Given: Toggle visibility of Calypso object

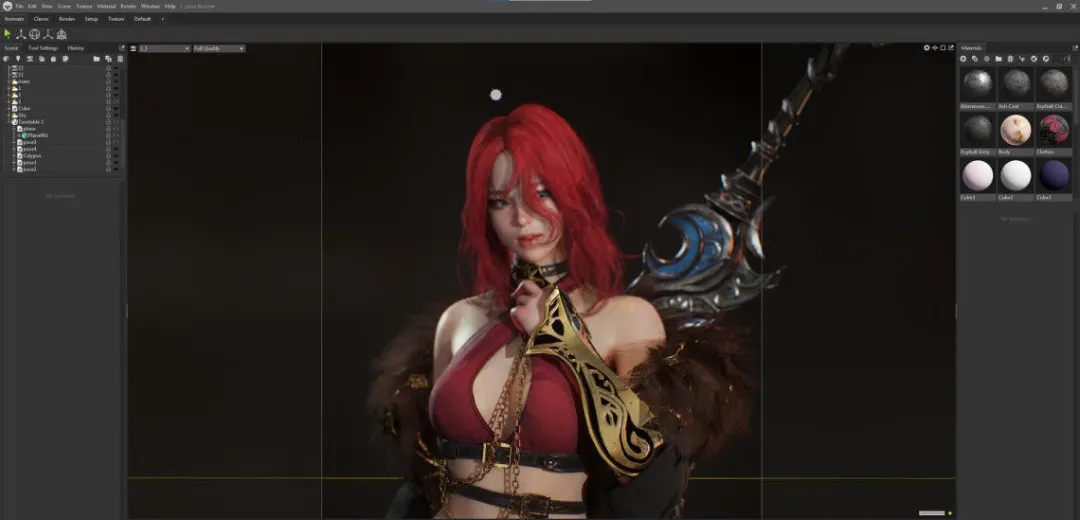Looking at the screenshot, I should (x=116, y=156).
